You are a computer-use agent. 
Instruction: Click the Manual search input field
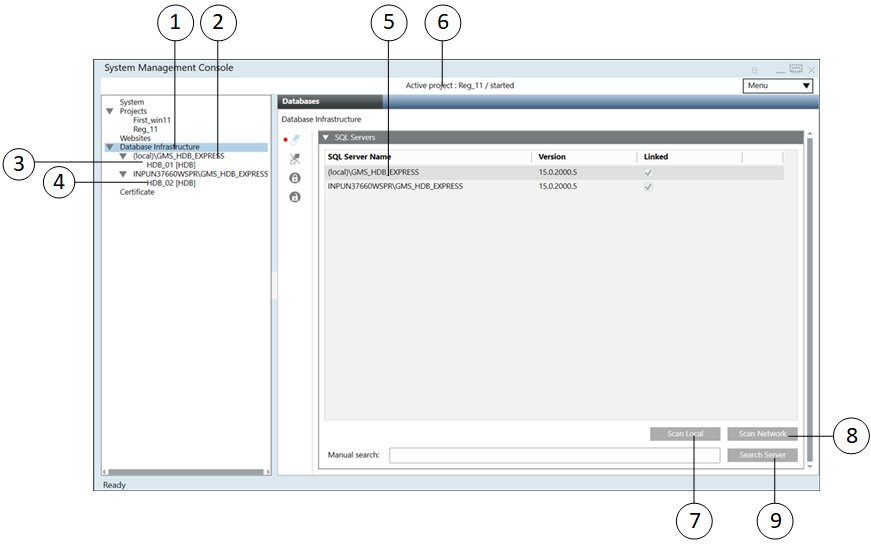pyautogui.click(x=554, y=456)
